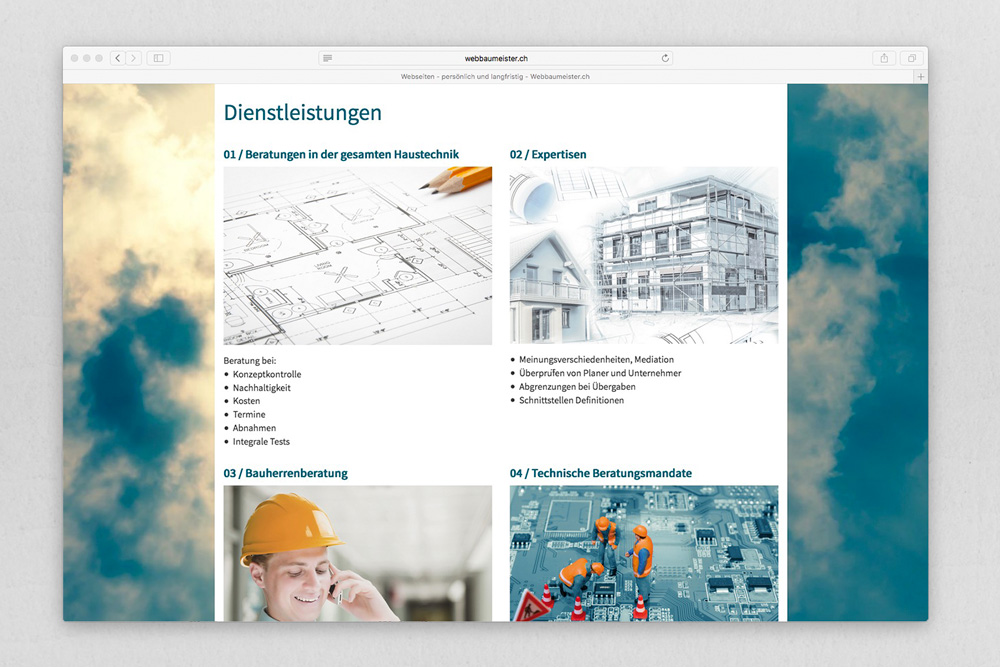
Task: Click the Dienstleistungen page heading
Action: [x=302, y=113]
